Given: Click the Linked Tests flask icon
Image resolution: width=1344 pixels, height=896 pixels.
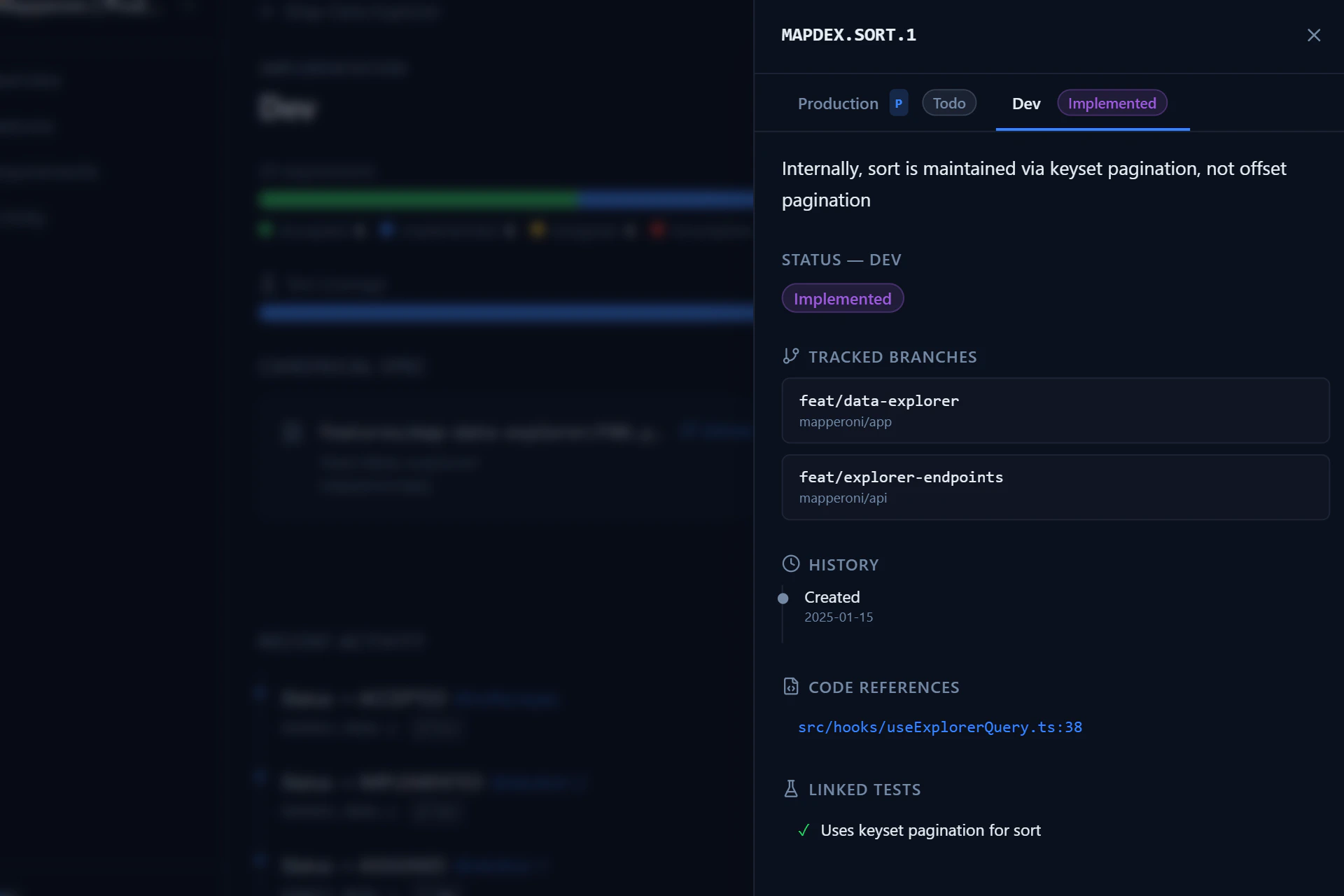Looking at the screenshot, I should (x=790, y=788).
